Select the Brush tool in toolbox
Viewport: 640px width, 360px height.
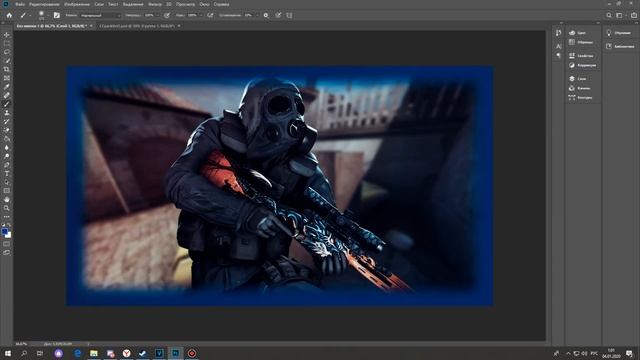7,104
